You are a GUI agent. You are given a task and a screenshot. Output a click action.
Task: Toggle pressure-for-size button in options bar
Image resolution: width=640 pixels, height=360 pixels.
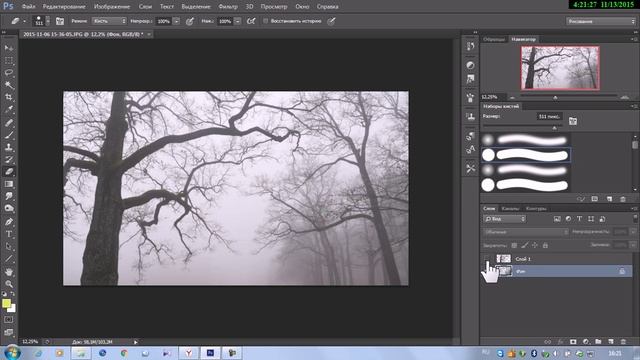[331, 21]
